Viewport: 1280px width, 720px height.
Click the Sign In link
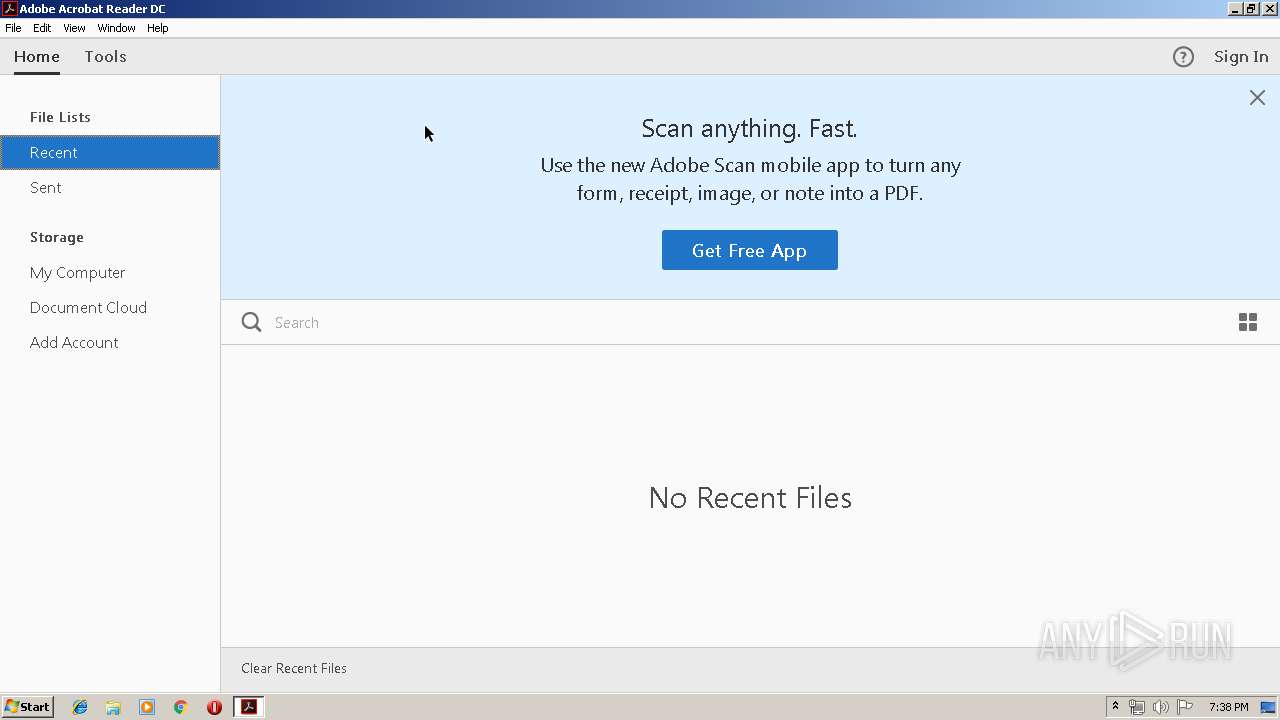pyautogui.click(x=1241, y=57)
